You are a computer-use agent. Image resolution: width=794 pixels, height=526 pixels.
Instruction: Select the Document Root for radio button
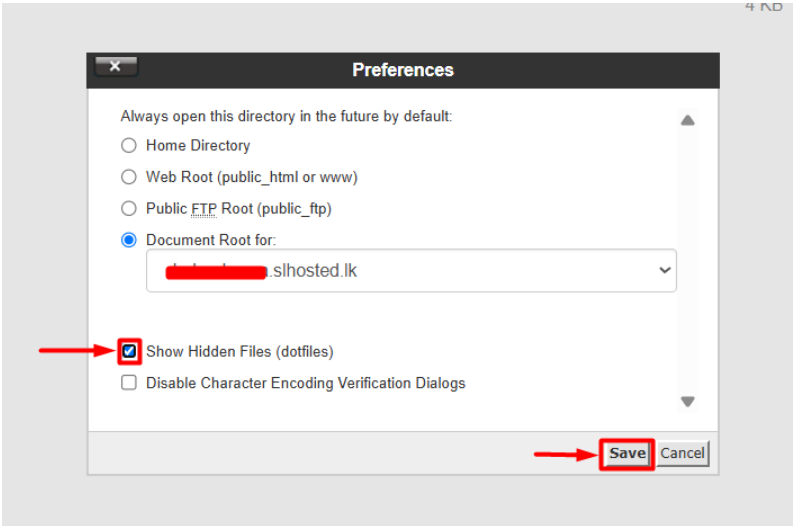pos(128,240)
